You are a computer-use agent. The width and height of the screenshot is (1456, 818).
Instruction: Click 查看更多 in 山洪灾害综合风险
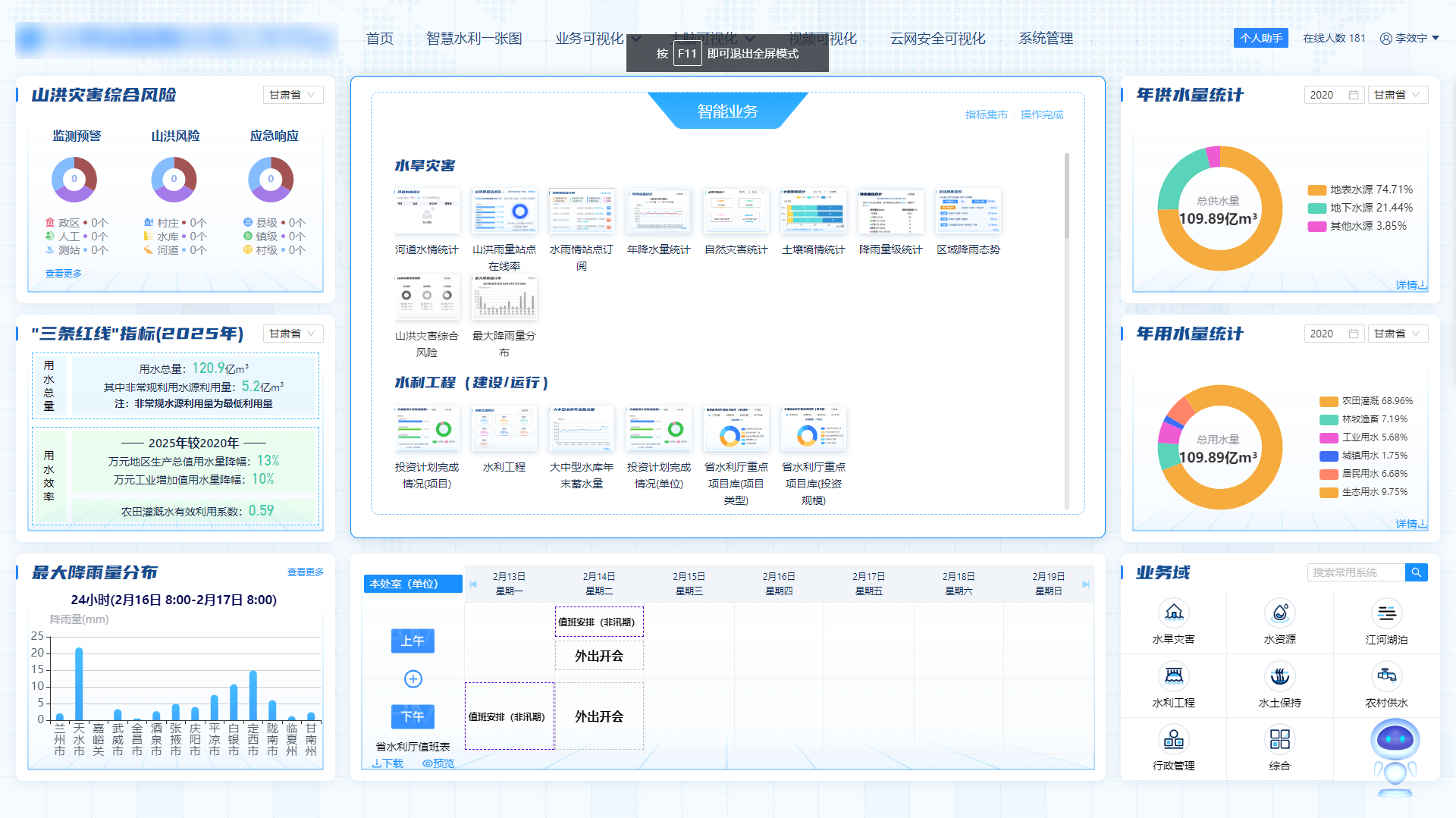click(x=64, y=274)
